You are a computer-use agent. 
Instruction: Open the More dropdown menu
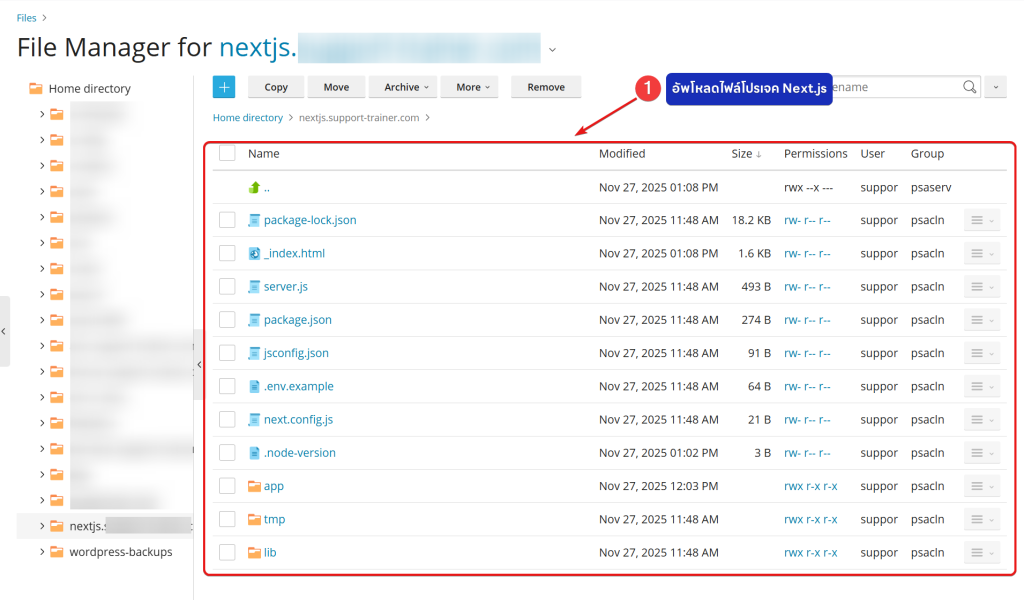pos(473,87)
